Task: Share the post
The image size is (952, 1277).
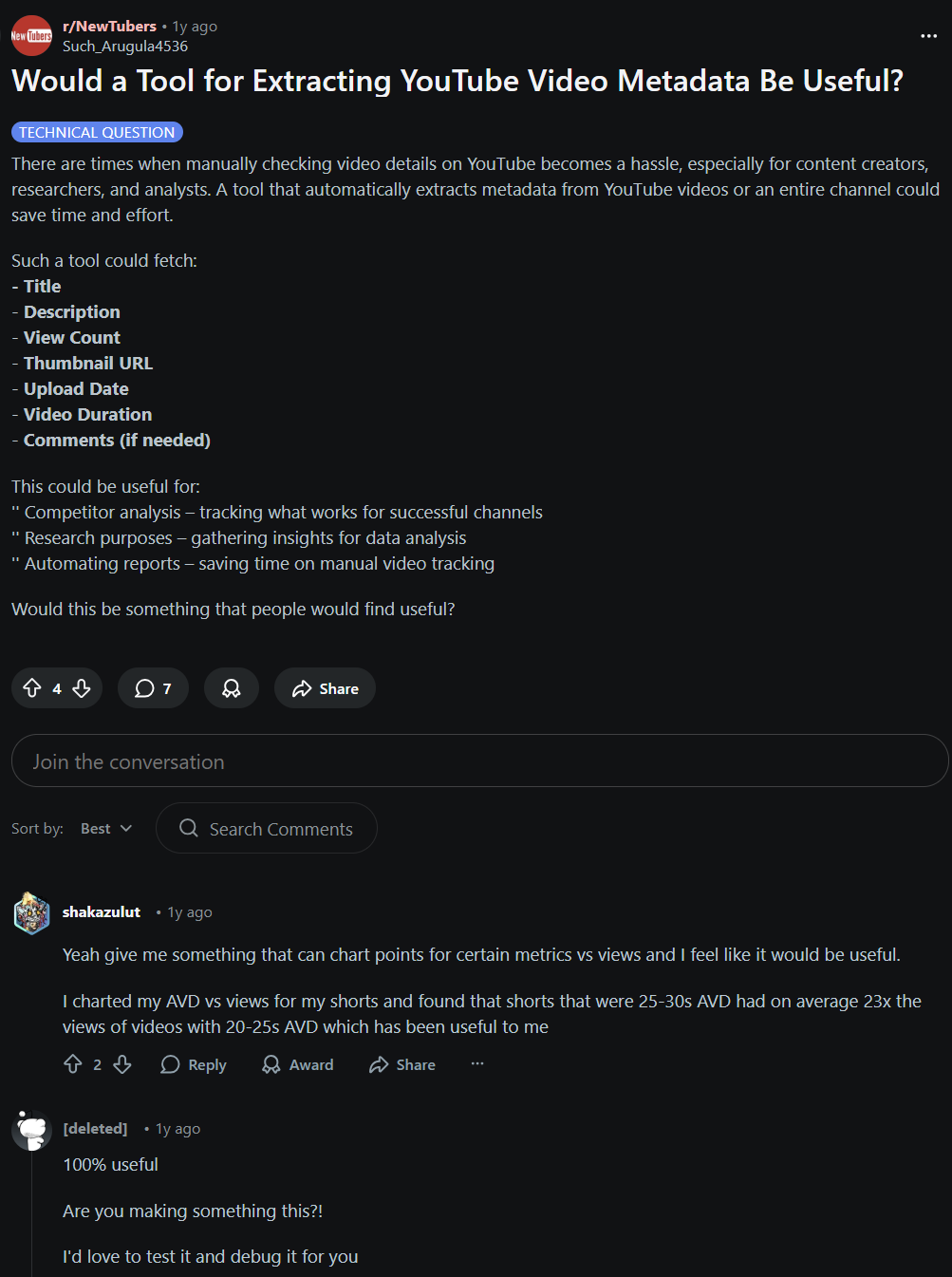Action: click(x=324, y=687)
